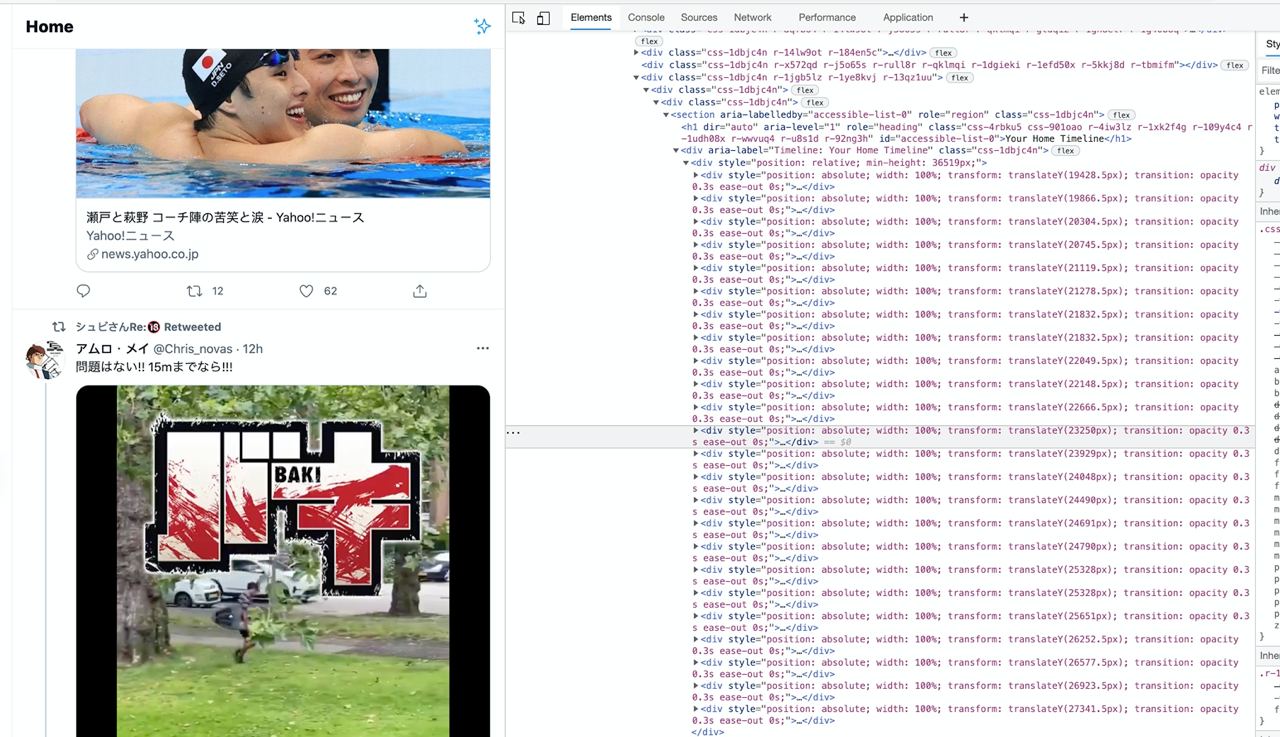
Task: Reply to the Yahoo news tweet
Action: click(x=83, y=291)
